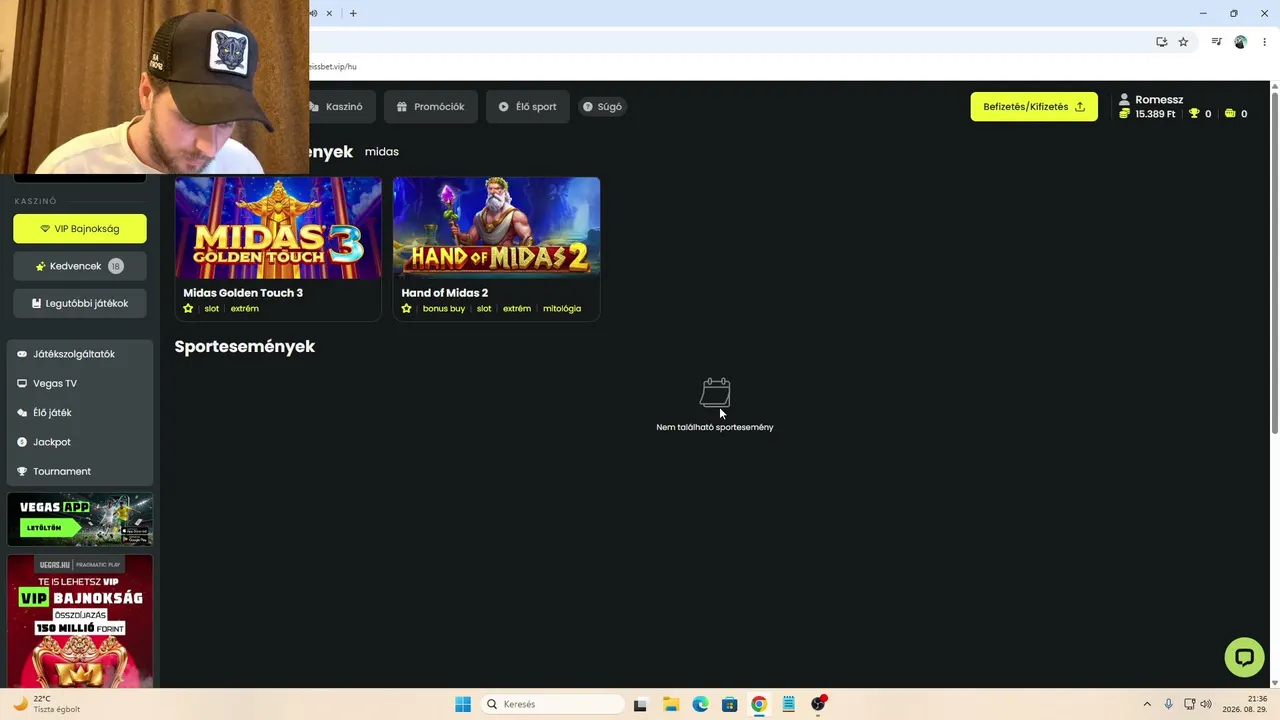Image resolution: width=1280 pixels, height=720 pixels.
Task: Open the Chrome profile avatar
Action: [1241, 42]
